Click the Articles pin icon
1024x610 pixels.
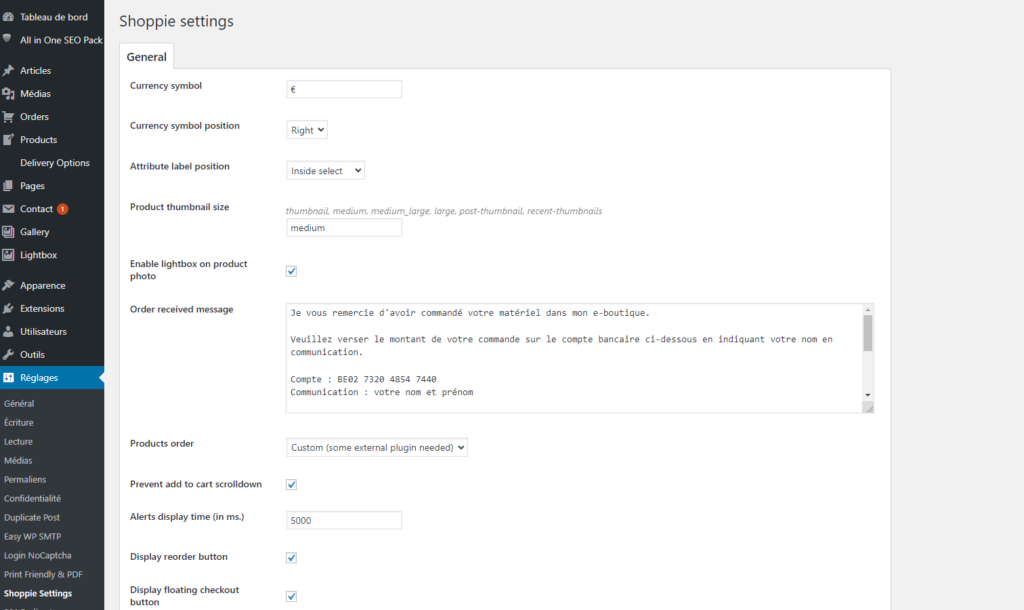[x=8, y=71]
